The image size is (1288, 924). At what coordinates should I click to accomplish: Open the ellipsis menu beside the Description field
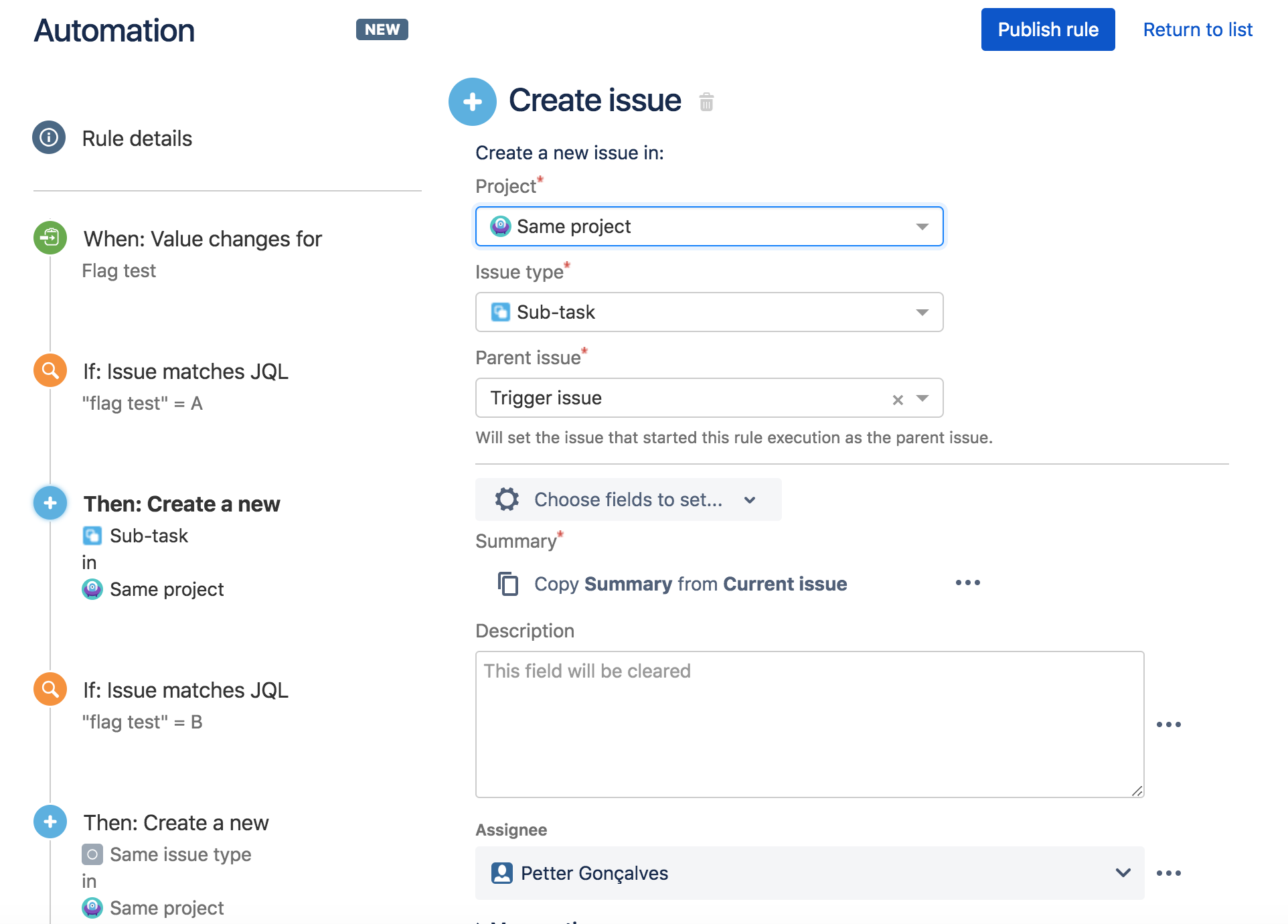[x=1169, y=724]
